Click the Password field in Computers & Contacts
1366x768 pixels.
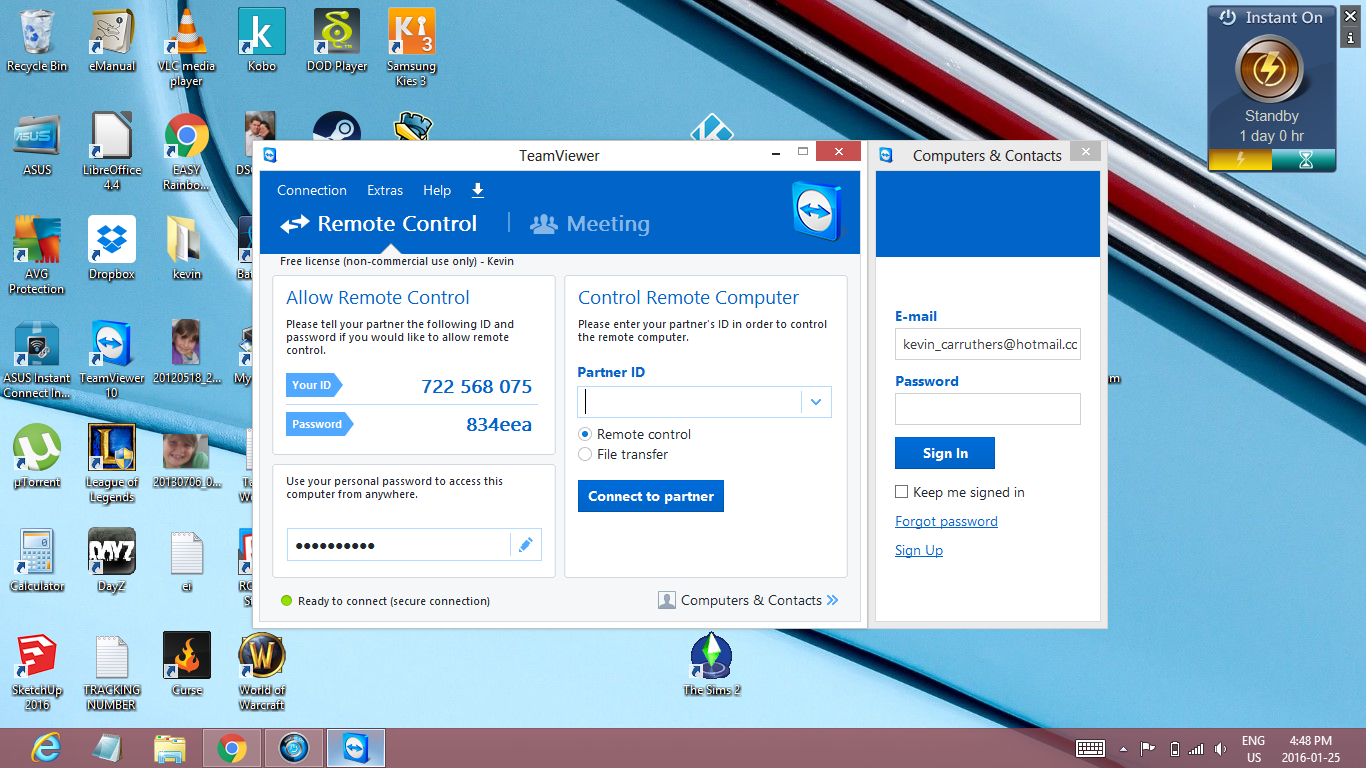[988, 409]
